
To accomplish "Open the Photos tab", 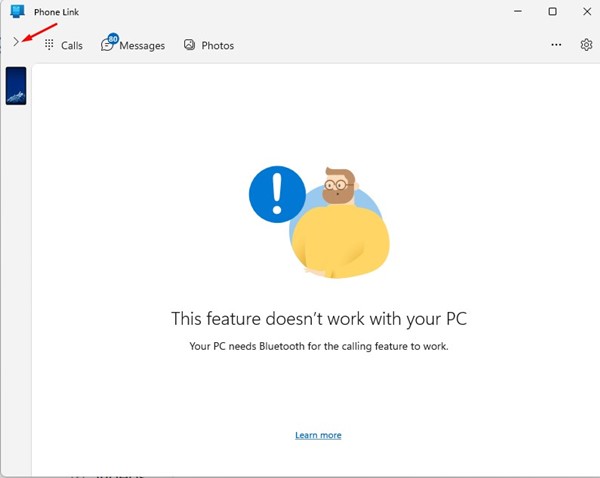I will (209, 45).
